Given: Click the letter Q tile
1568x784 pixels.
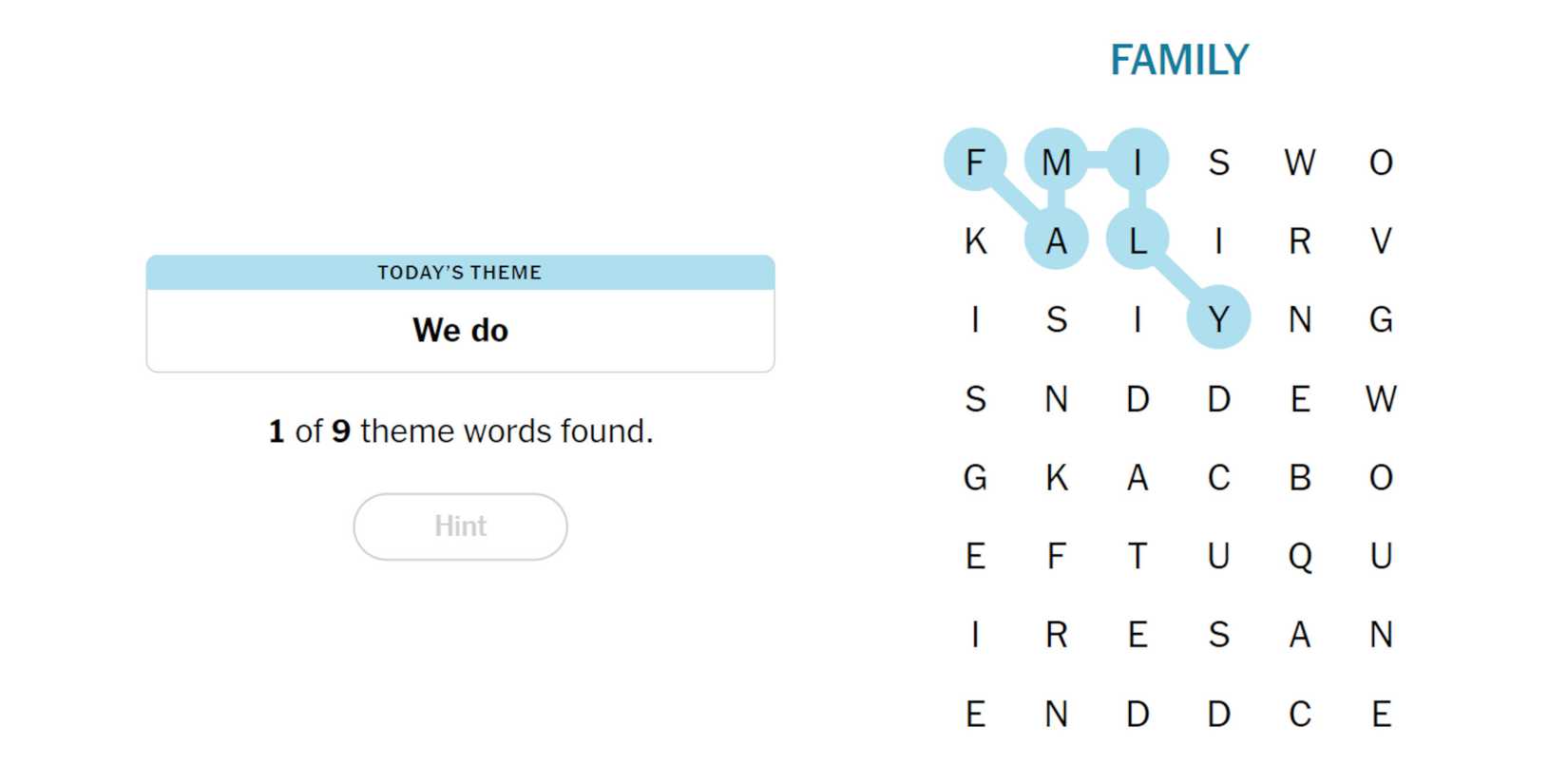Looking at the screenshot, I should pos(1300,556).
